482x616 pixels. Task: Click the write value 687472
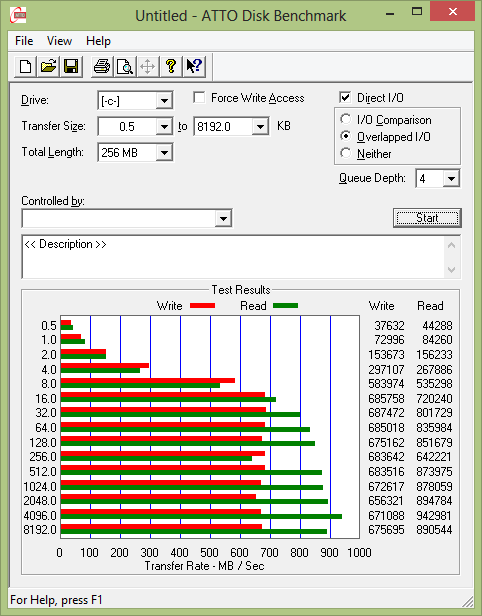[386, 412]
